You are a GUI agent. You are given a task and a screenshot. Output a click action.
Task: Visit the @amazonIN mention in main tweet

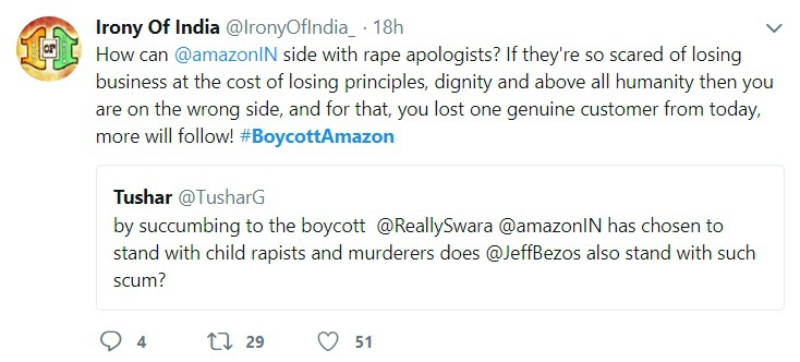pos(226,55)
